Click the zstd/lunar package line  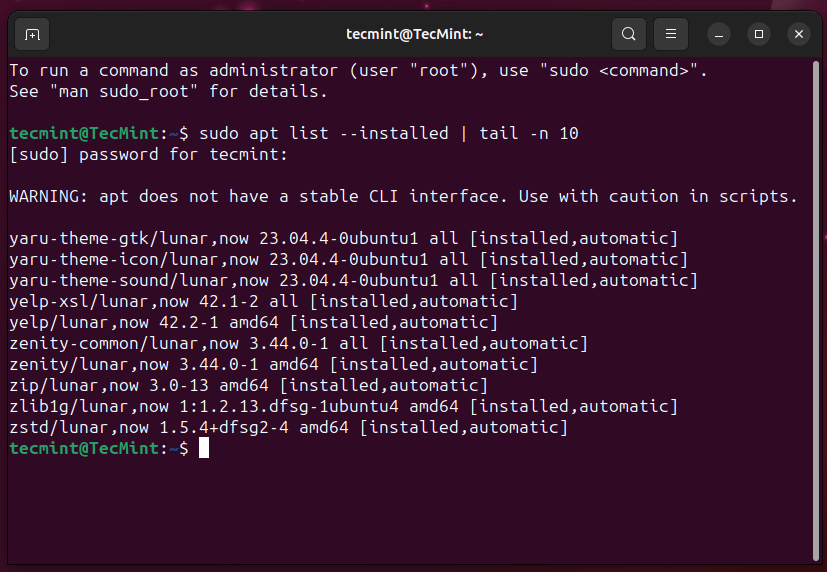click(x=289, y=428)
